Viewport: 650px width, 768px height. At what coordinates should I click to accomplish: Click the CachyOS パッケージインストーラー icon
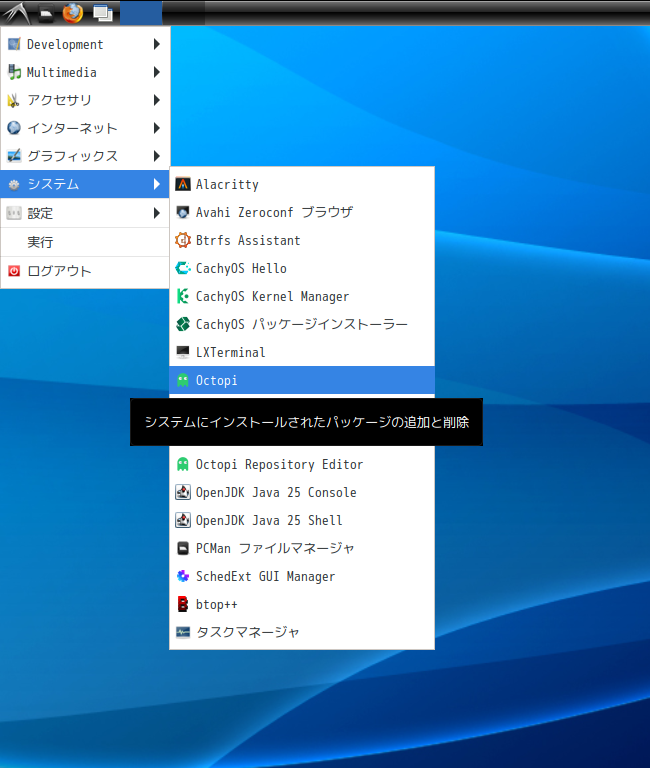tap(183, 324)
